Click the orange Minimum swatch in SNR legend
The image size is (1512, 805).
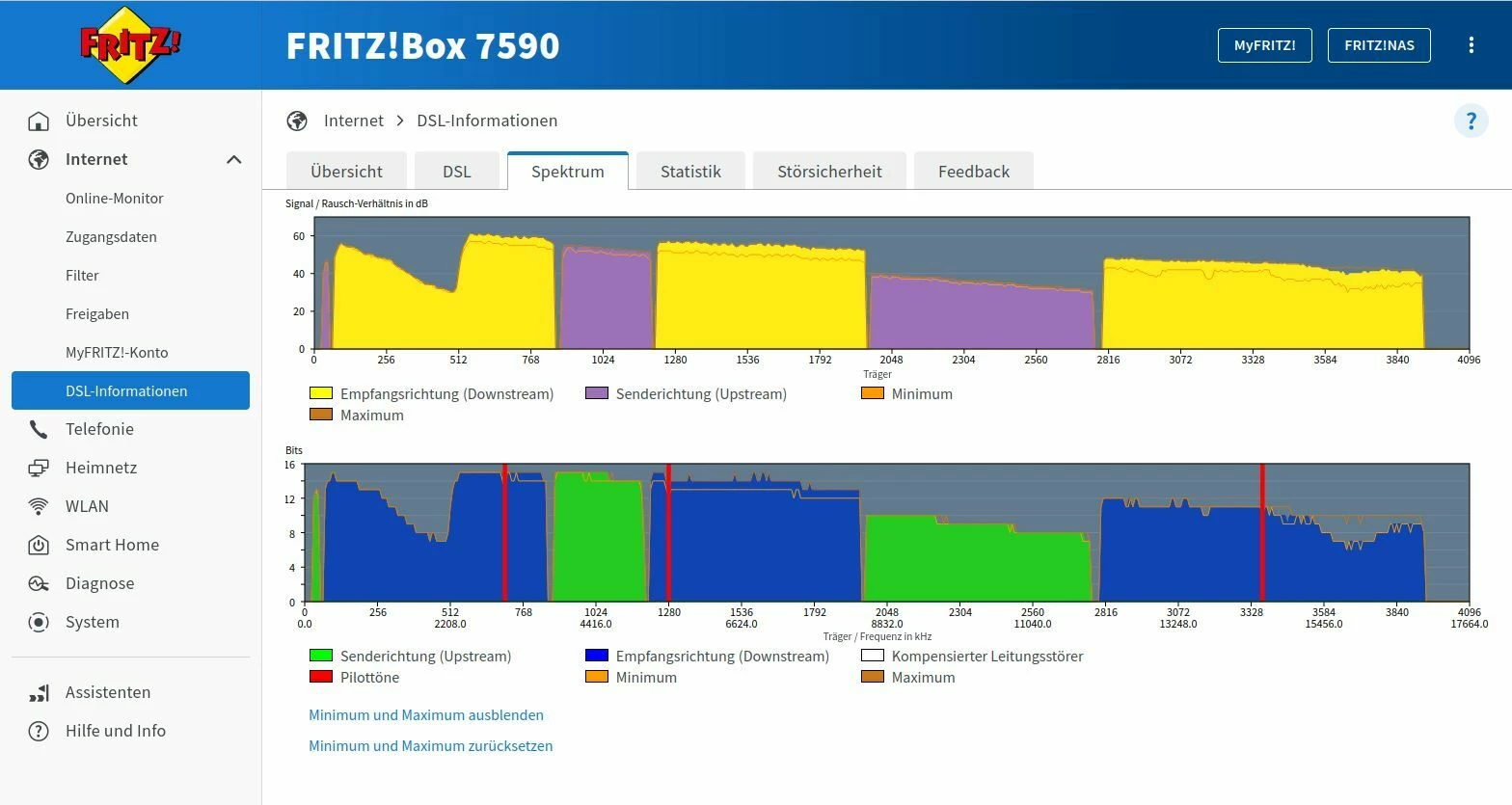coord(873,393)
